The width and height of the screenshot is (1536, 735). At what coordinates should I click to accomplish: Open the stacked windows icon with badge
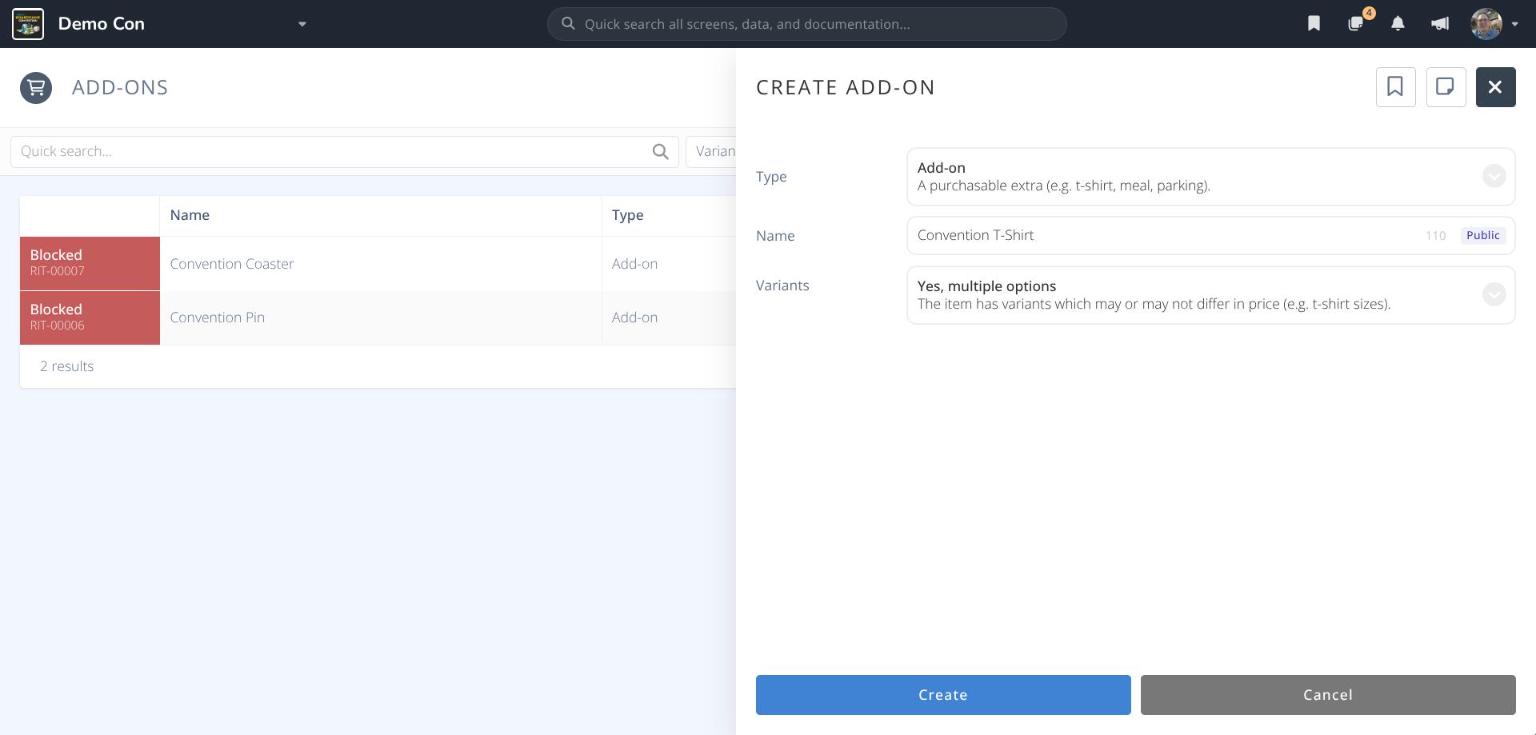1357,23
